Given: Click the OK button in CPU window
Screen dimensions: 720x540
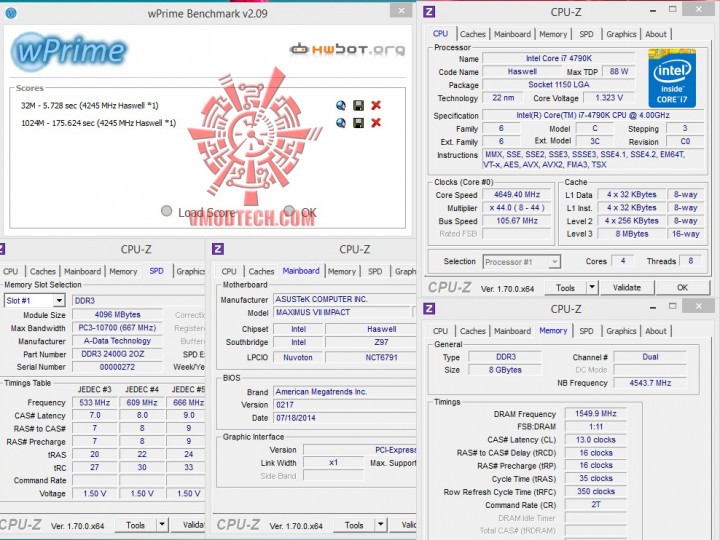Looking at the screenshot, I should click(682, 288).
